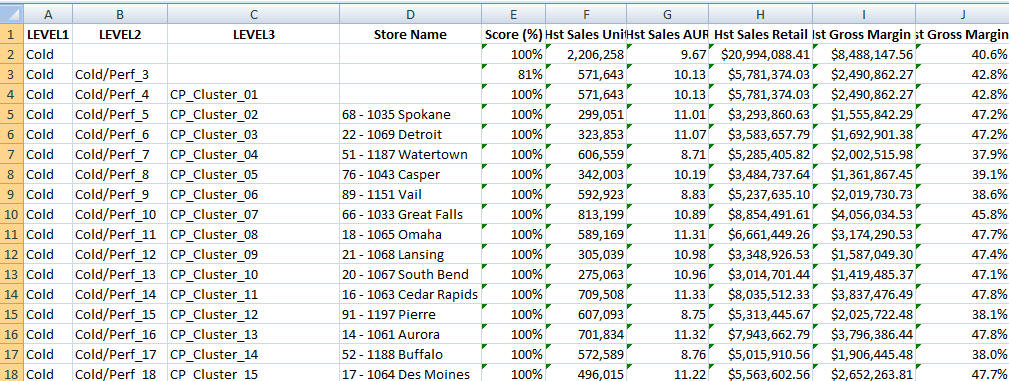1009x381 pixels.
Task: Click the $20,994,088.41 sales retail cell
Action: 761,55
